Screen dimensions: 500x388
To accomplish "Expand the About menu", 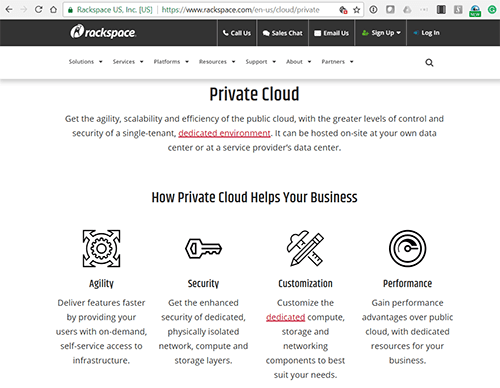I will tap(299, 62).
